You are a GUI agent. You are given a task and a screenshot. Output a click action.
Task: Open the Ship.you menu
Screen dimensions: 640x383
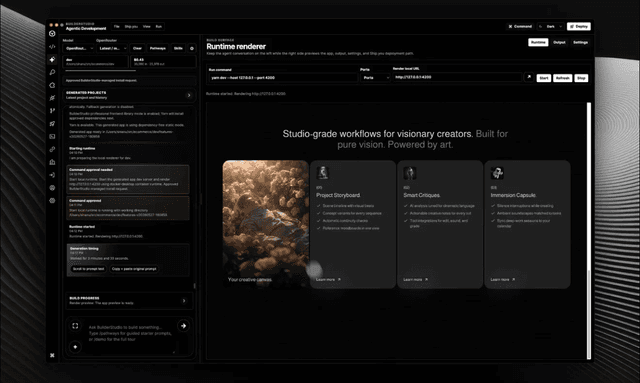pyautogui.click(x=131, y=27)
